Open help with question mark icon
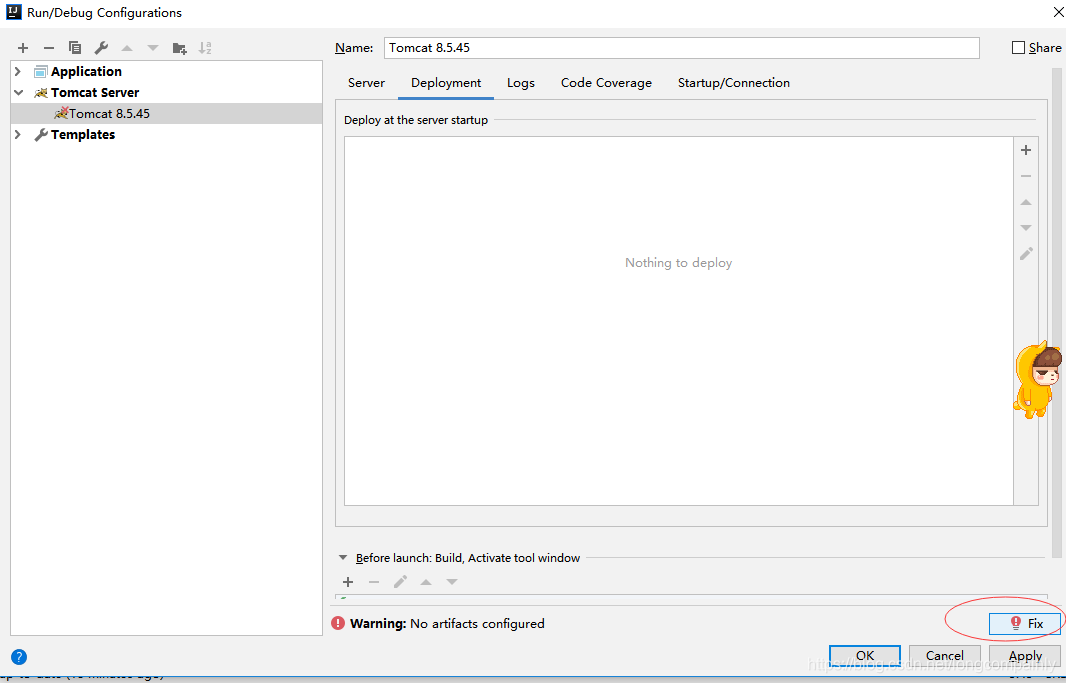Screen dimensions: 1066x683 (x=19, y=657)
